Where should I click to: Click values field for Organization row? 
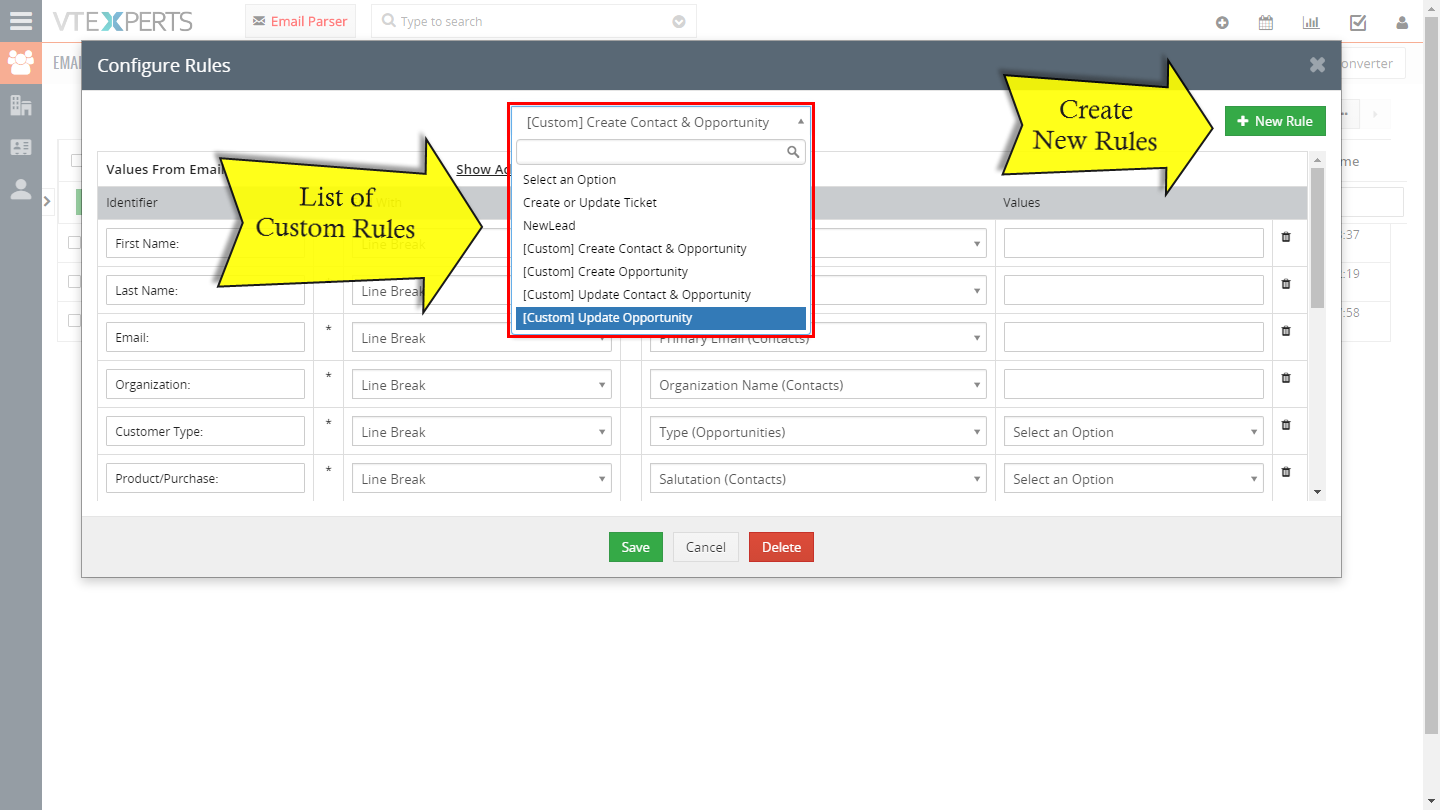[1134, 384]
